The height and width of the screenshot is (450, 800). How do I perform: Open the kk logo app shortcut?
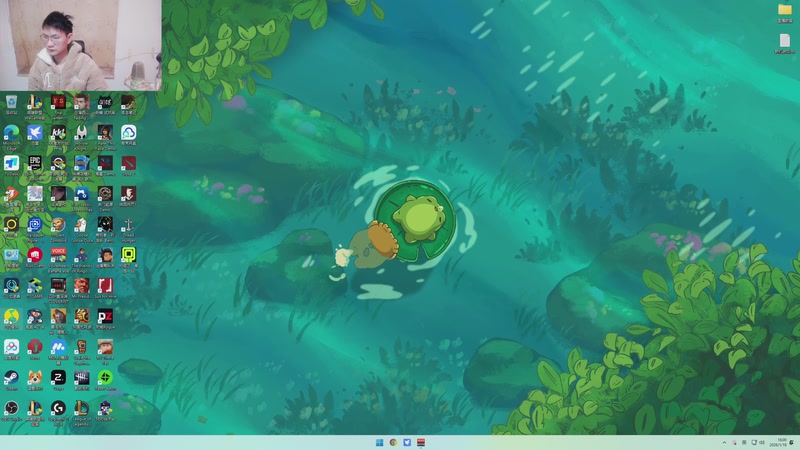click(x=58, y=133)
